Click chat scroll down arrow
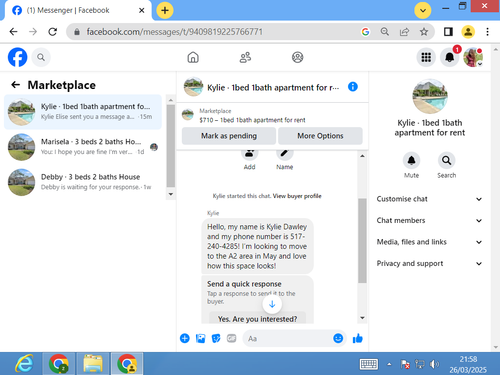 (x=362, y=318)
